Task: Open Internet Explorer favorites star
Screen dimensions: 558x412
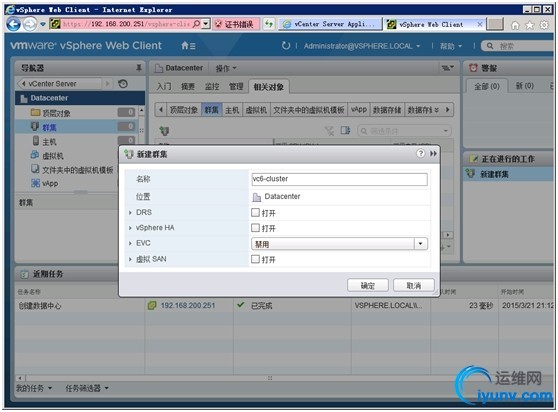Action: tap(530, 25)
